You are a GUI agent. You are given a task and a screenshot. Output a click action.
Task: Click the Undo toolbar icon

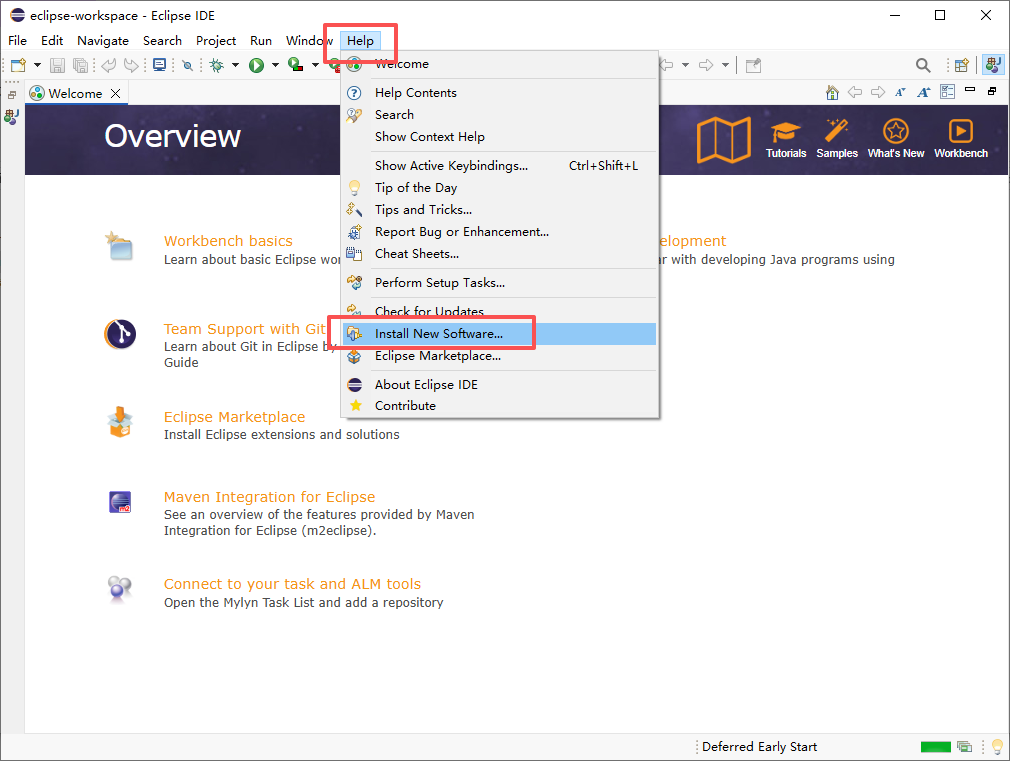tap(109, 65)
